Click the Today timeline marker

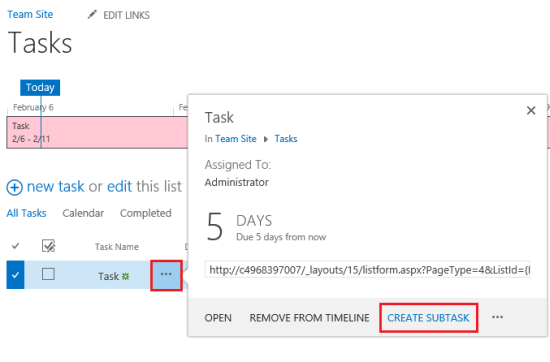40,87
